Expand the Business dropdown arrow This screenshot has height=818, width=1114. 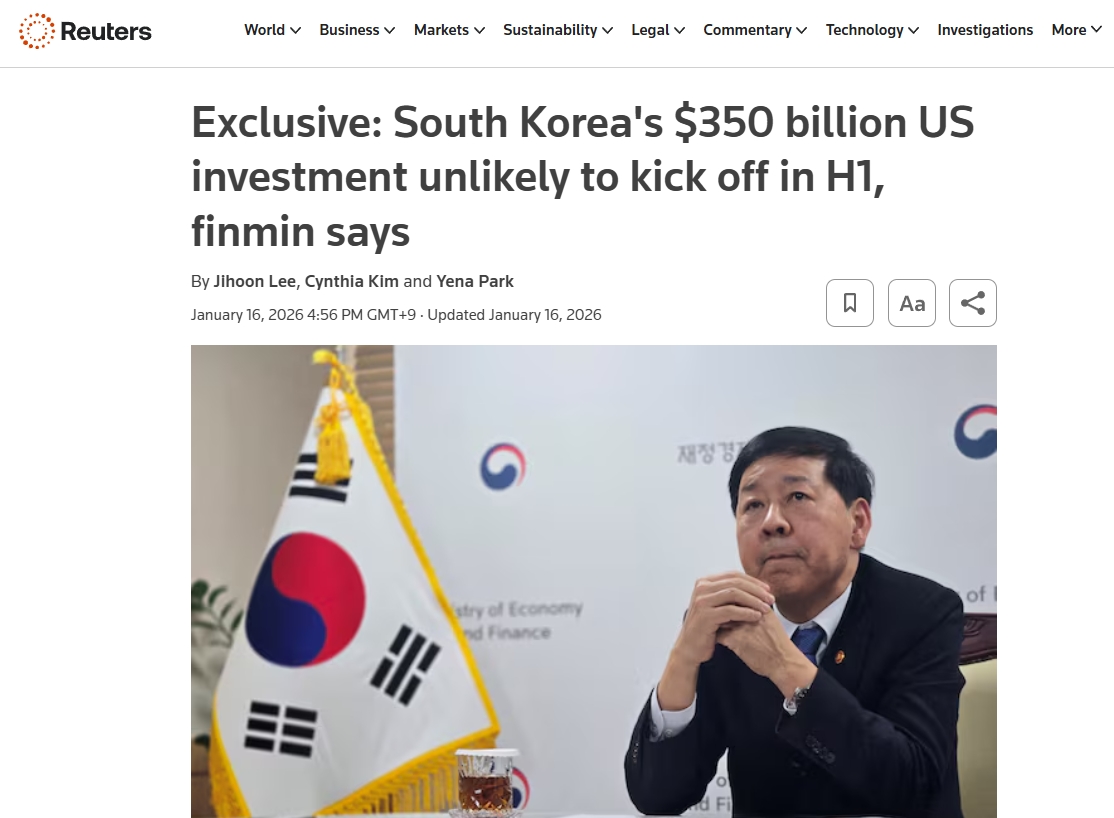(389, 31)
